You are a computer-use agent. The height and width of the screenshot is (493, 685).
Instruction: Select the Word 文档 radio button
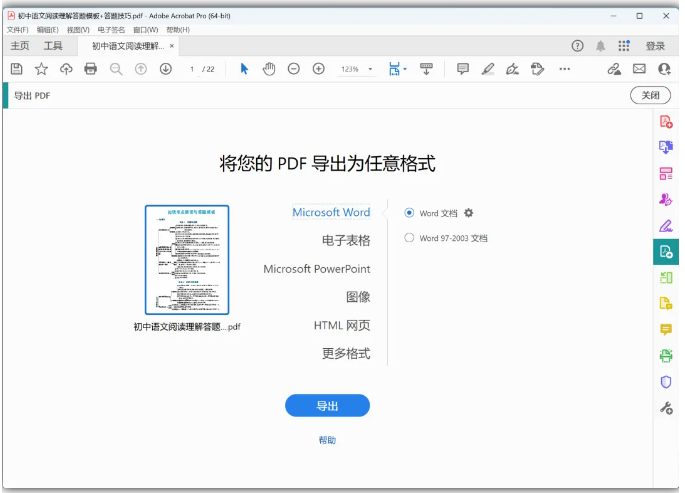(409, 213)
